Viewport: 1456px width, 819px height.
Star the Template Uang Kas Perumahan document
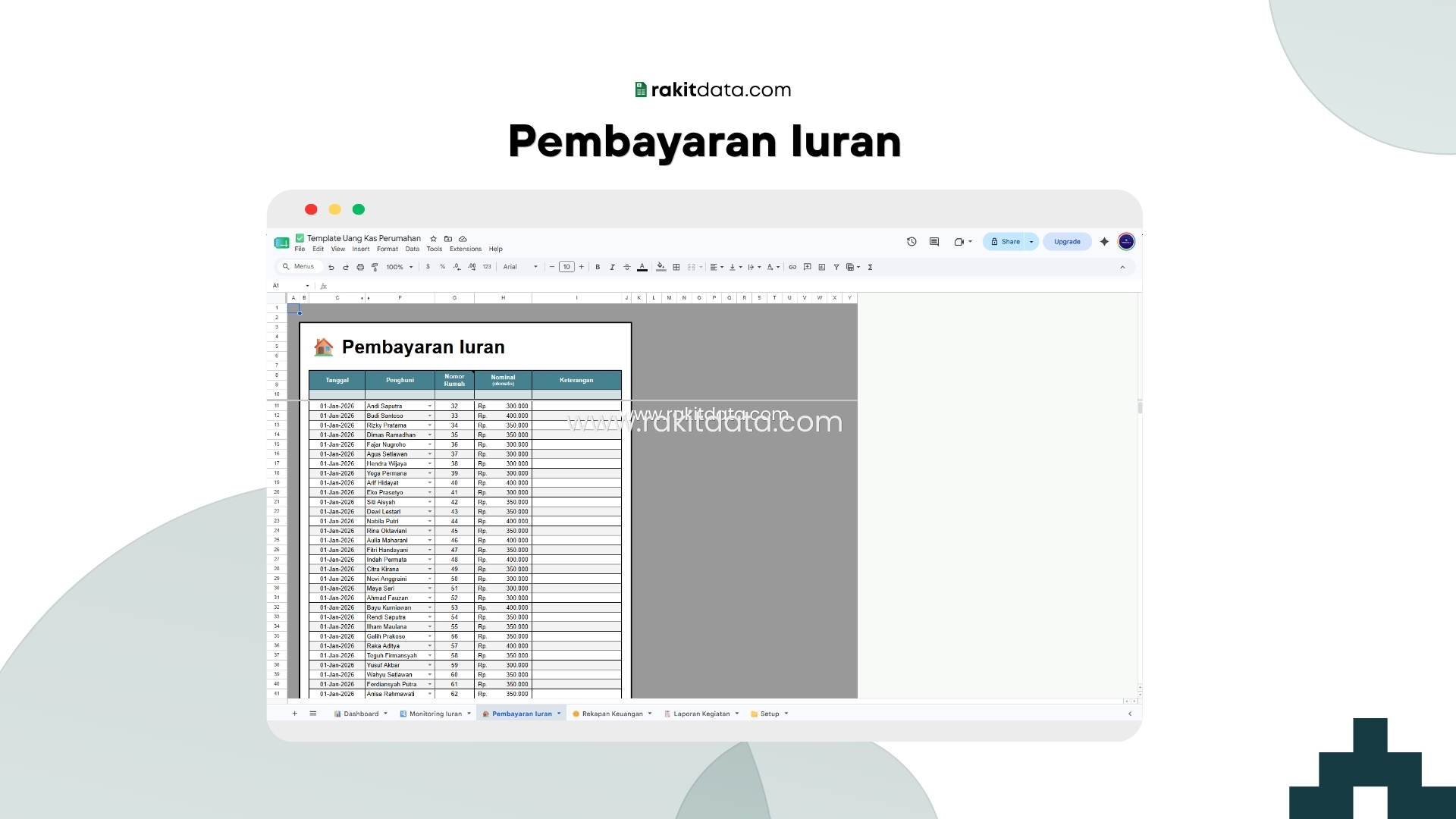click(x=434, y=239)
